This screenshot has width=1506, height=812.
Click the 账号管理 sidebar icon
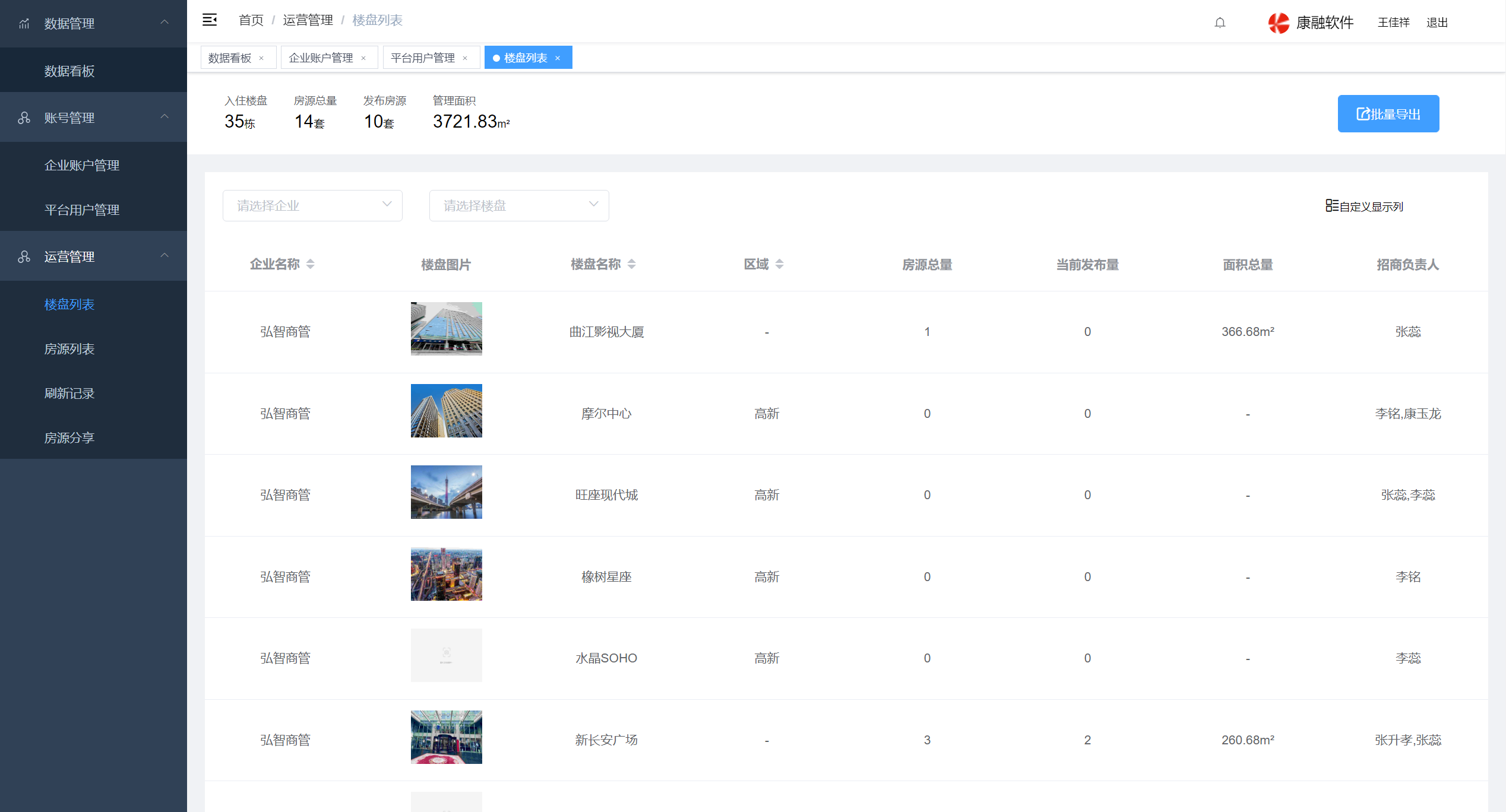[24, 118]
